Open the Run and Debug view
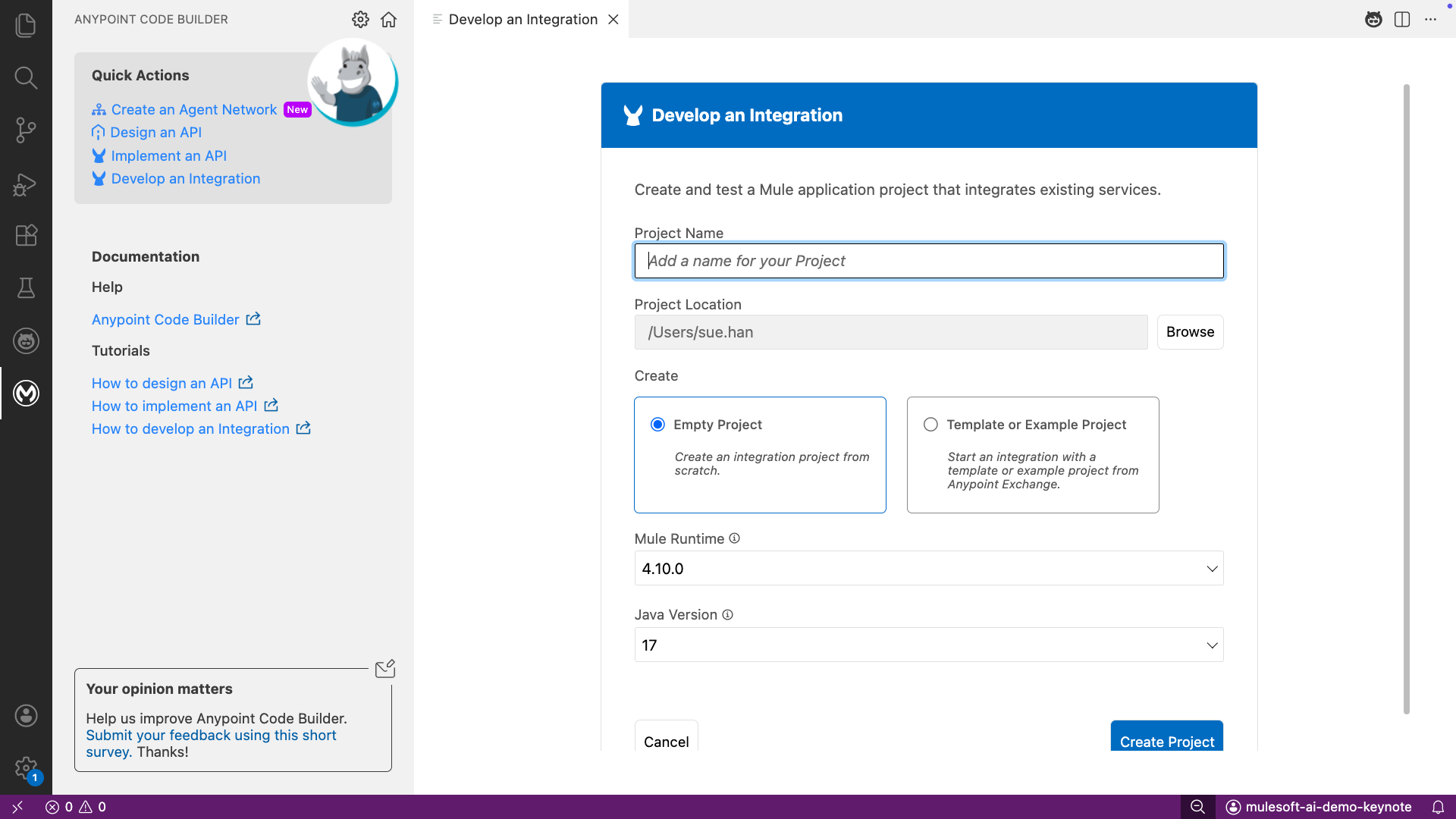This screenshot has width=1456, height=819. pyautogui.click(x=26, y=184)
